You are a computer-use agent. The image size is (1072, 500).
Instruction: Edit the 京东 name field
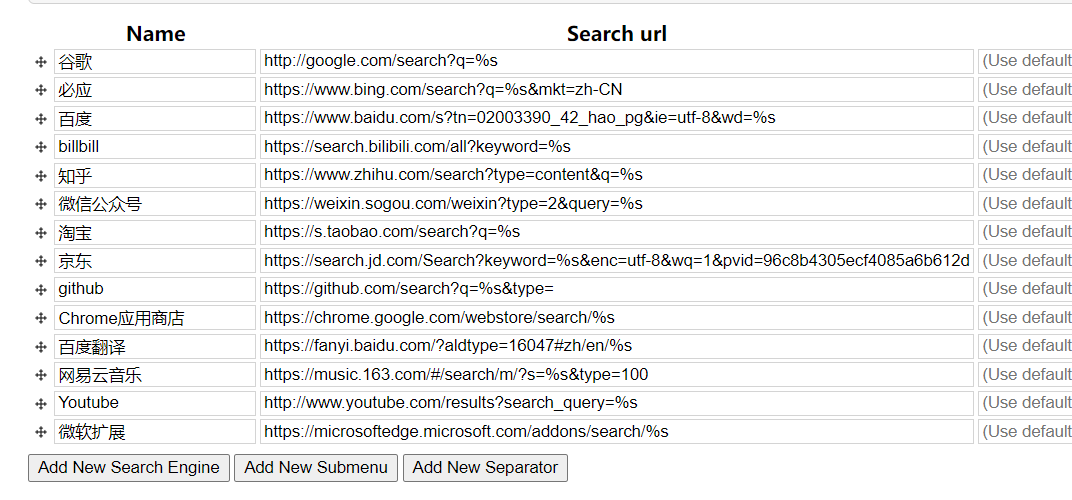(155, 261)
